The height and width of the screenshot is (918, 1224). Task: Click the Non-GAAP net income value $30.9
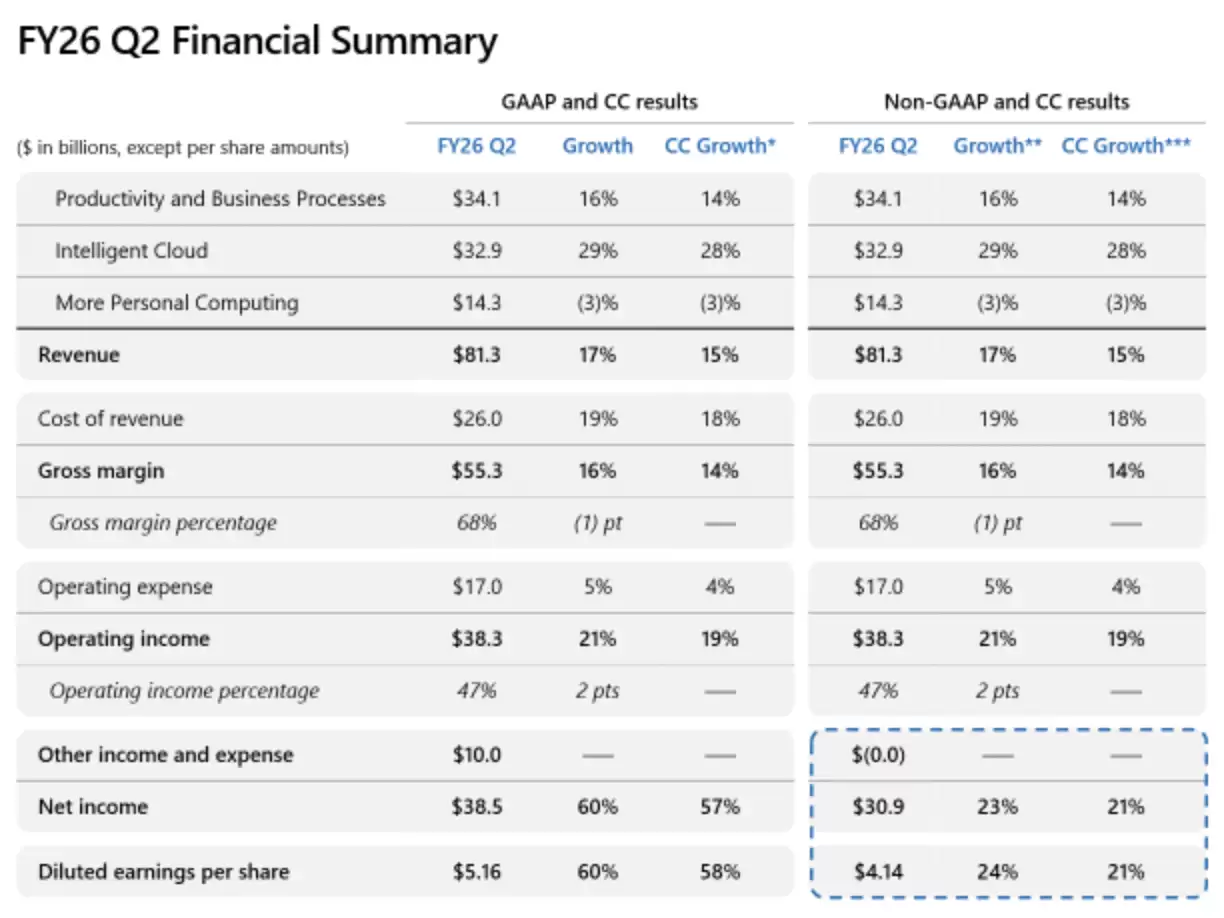(x=878, y=807)
